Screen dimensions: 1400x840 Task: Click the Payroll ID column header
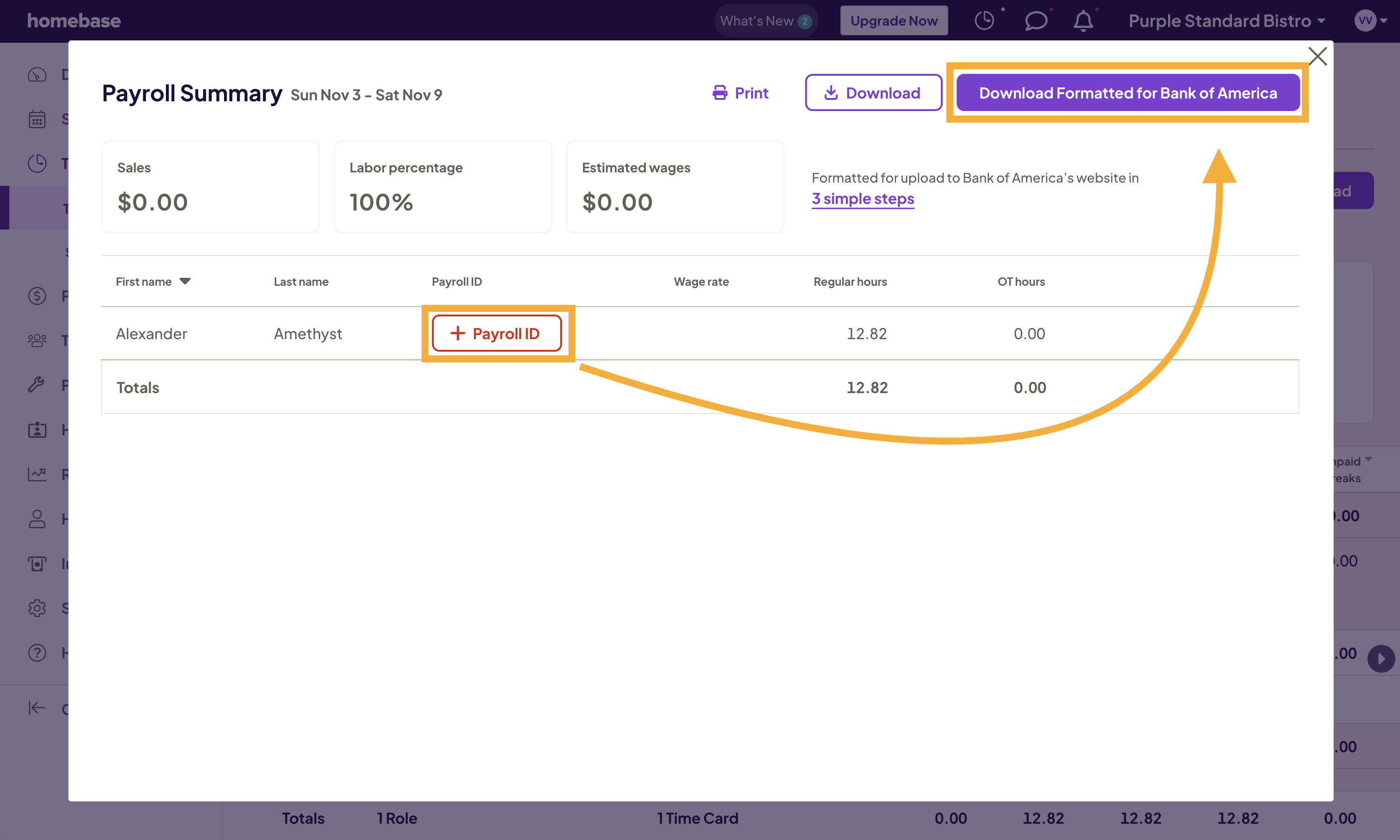[457, 282]
